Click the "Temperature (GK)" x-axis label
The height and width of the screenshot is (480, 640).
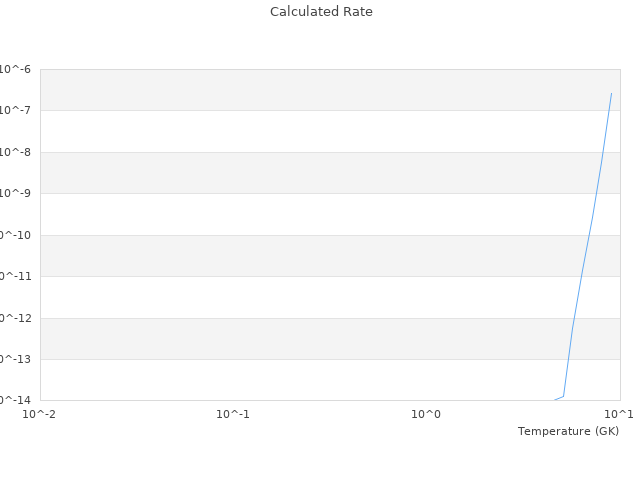point(568,431)
